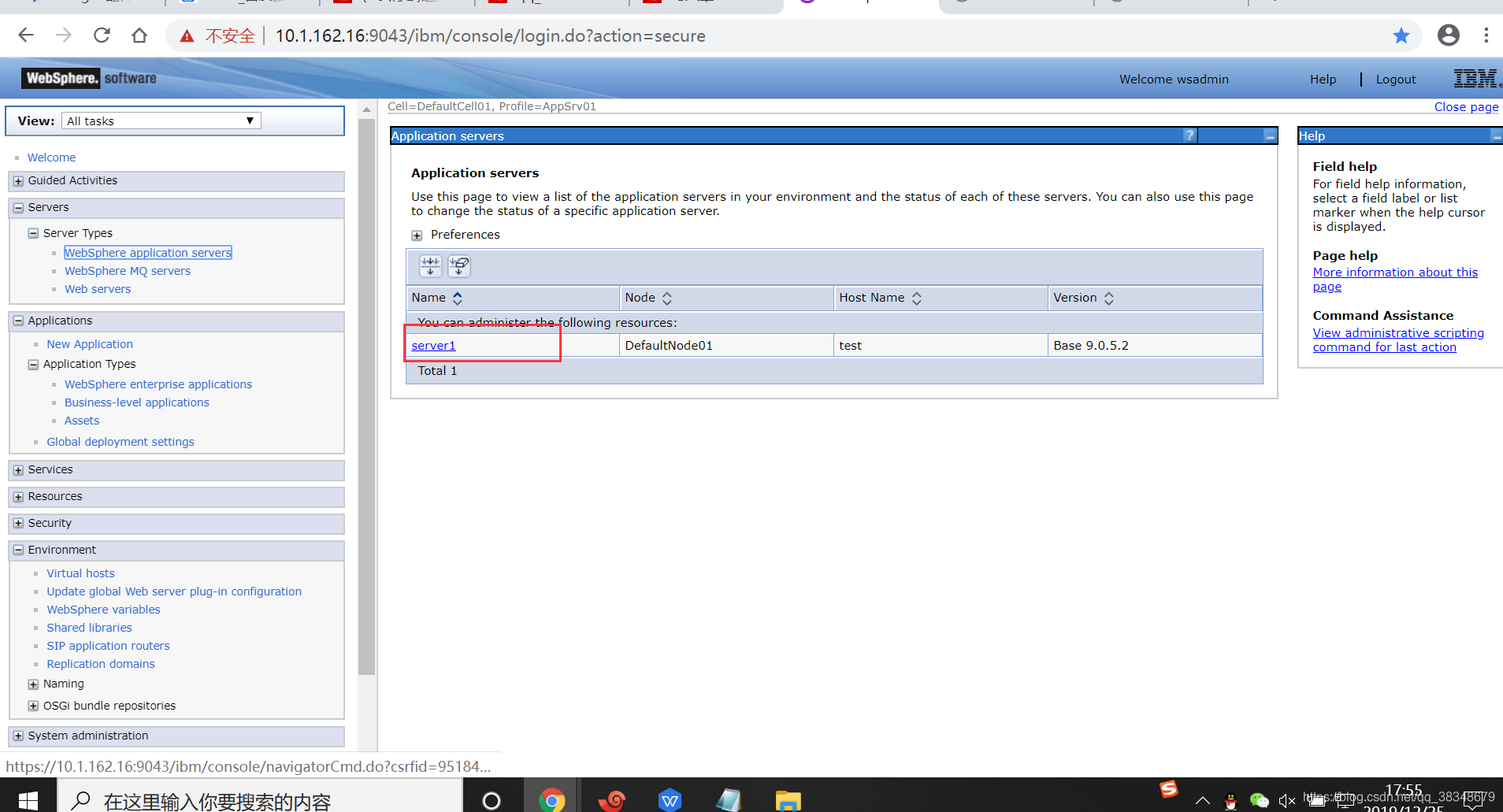This screenshot has width=1503, height=812.
Task: Collapse the Server Types node
Action: tap(33, 233)
